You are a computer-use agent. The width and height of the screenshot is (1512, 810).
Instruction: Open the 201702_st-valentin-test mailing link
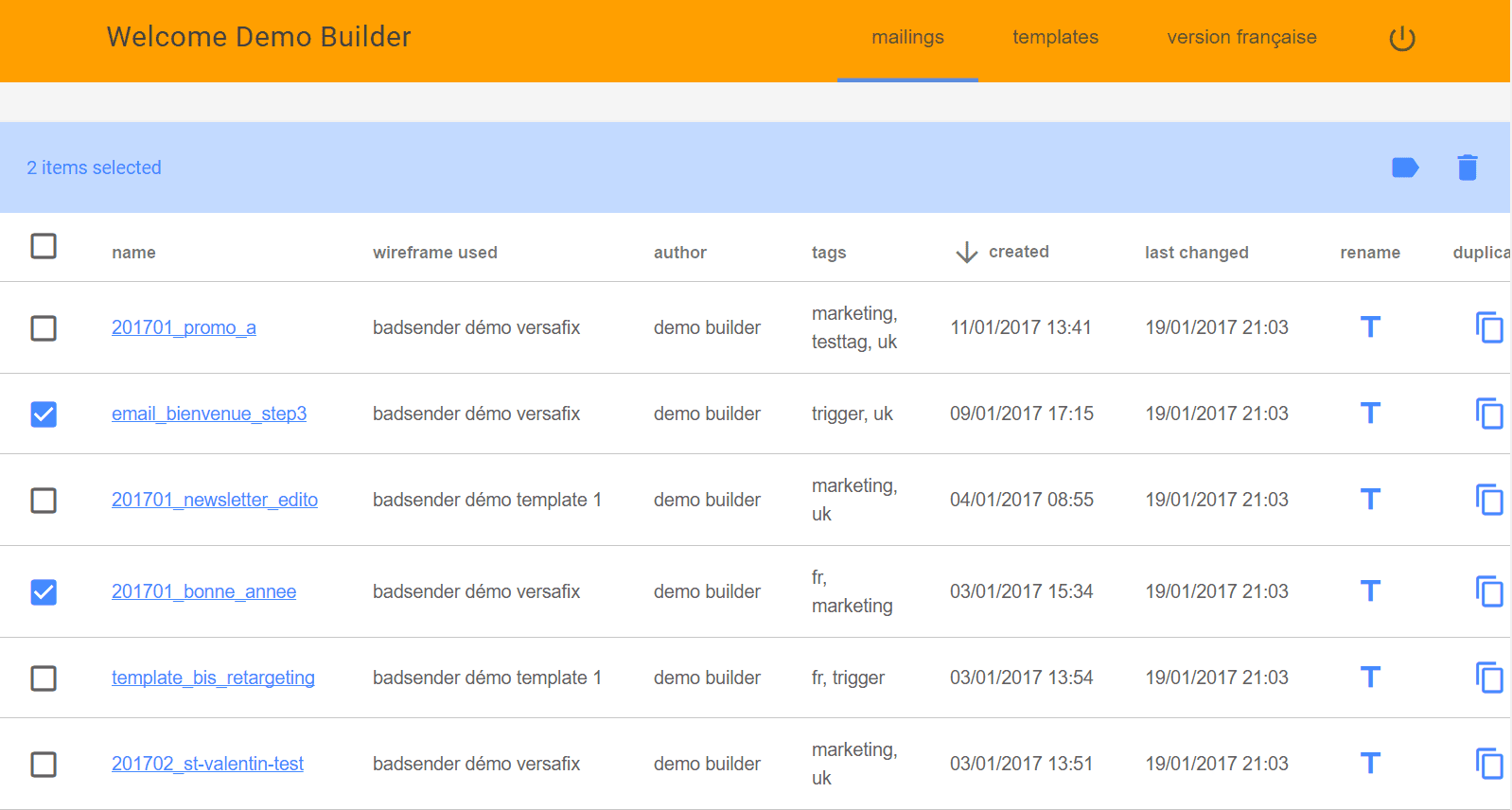click(207, 764)
